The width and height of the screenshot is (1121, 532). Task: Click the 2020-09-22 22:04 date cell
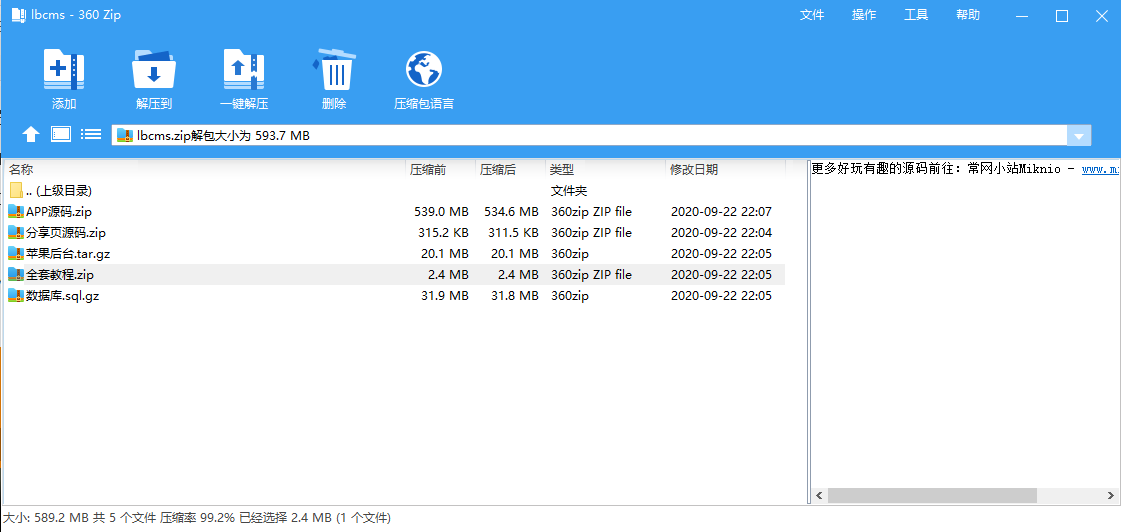coord(721,232)
